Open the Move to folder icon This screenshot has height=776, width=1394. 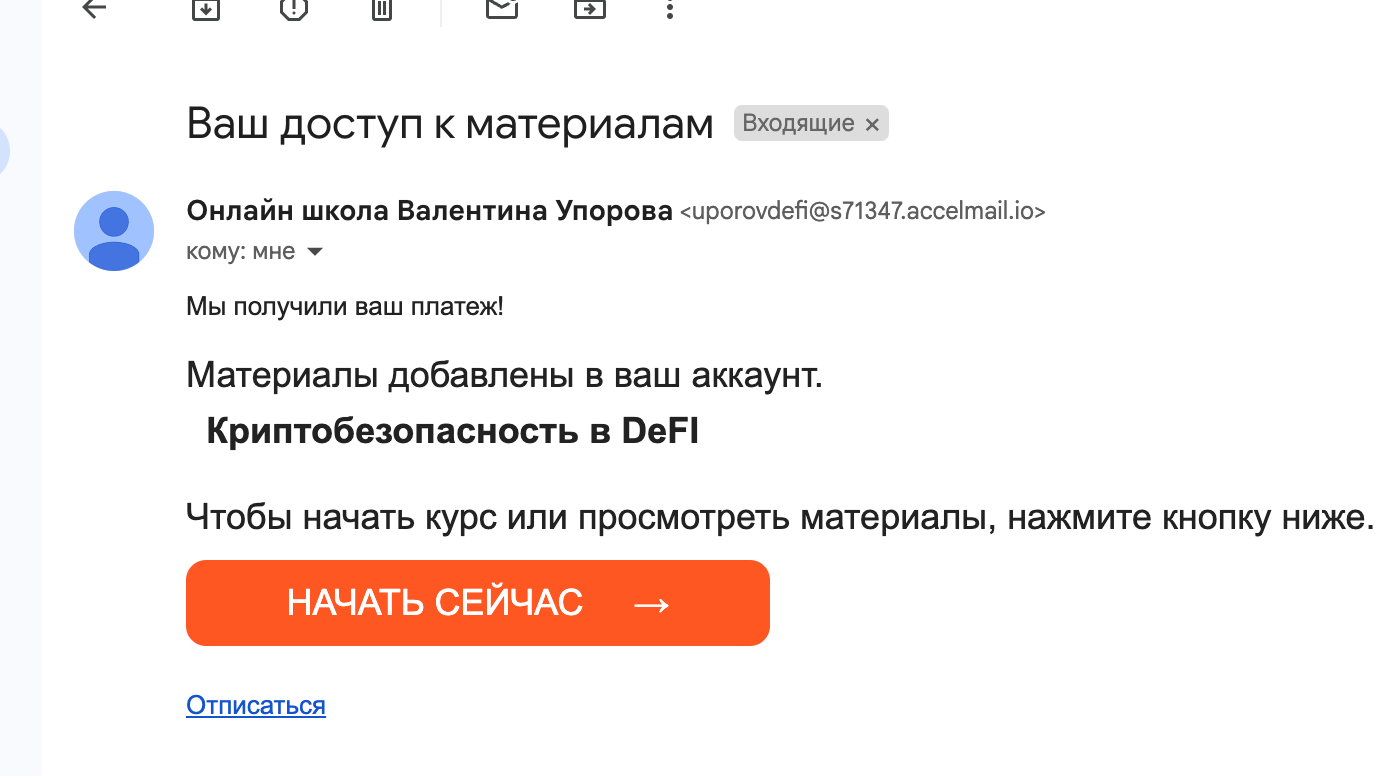click(x=589, y=9)
